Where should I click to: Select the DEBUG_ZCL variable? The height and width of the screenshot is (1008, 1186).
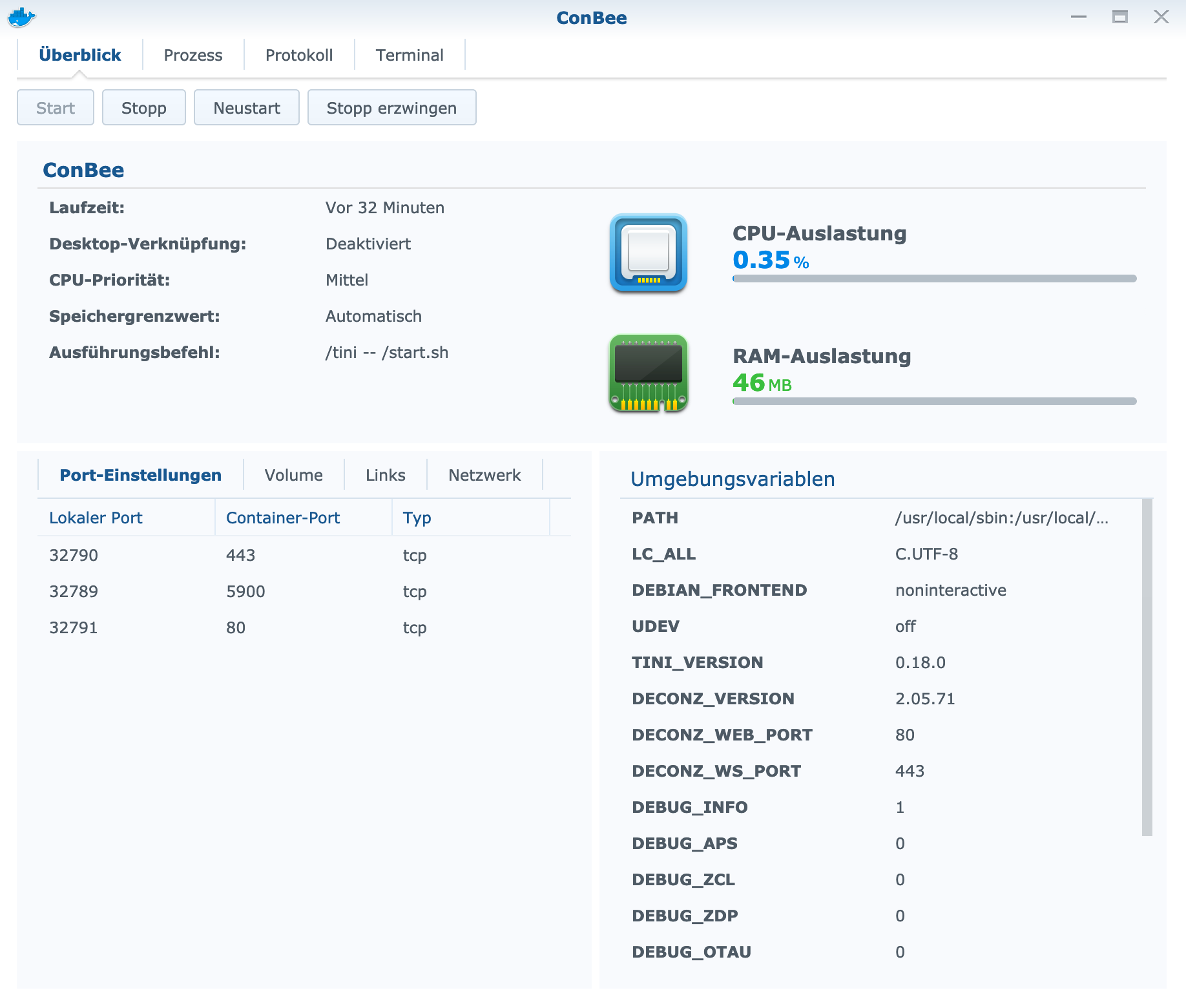[x=881, y=879]
